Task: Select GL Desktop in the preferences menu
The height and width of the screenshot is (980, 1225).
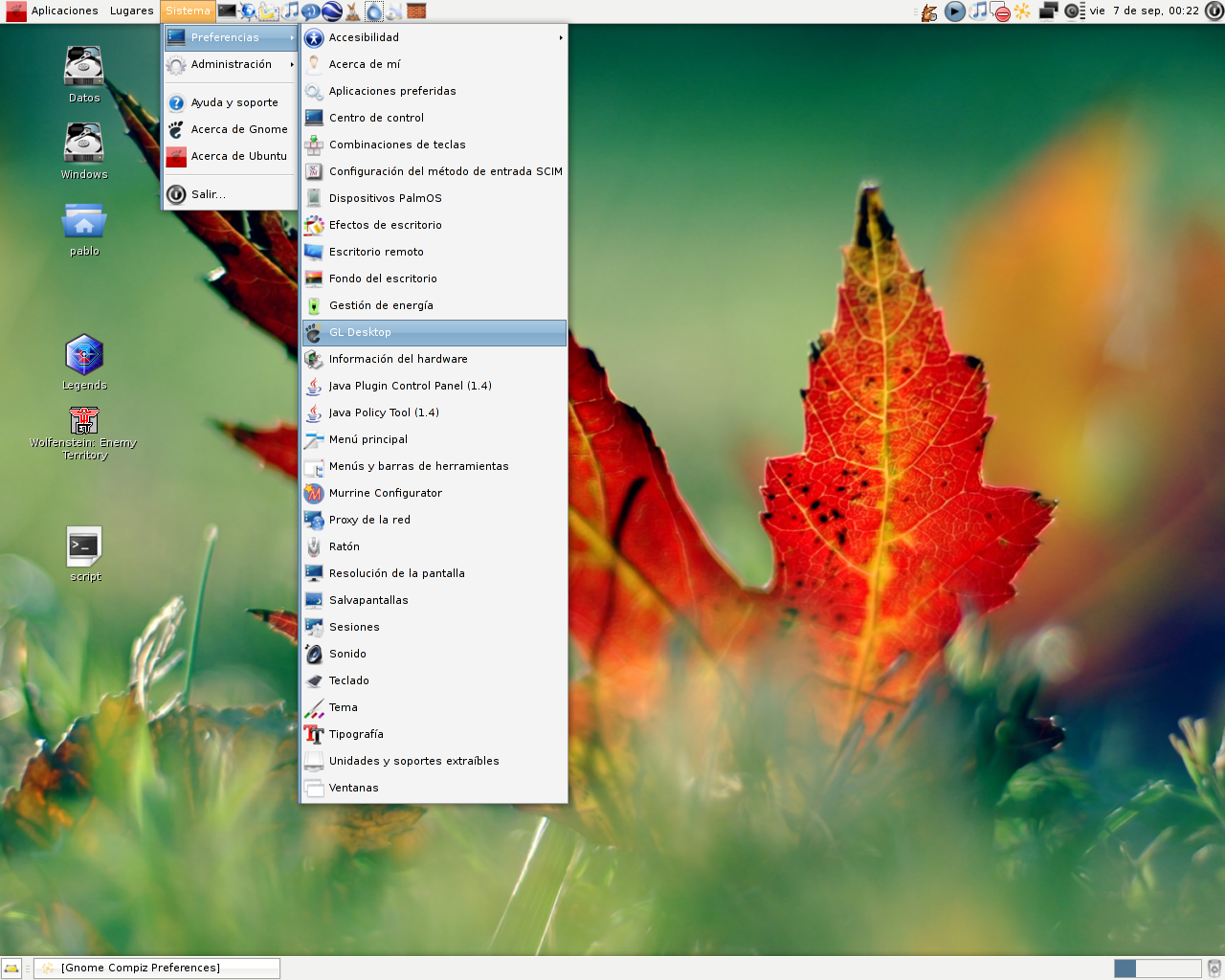Action: 434,332
